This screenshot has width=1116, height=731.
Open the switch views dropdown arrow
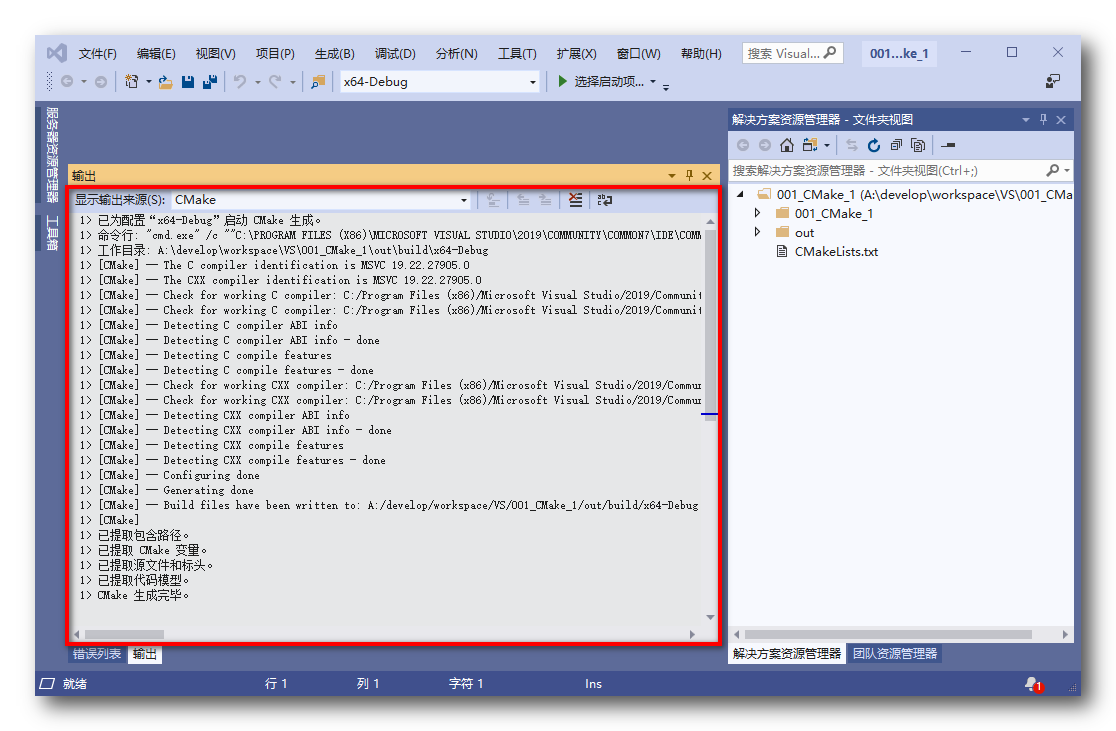click(x=827, y=145)
